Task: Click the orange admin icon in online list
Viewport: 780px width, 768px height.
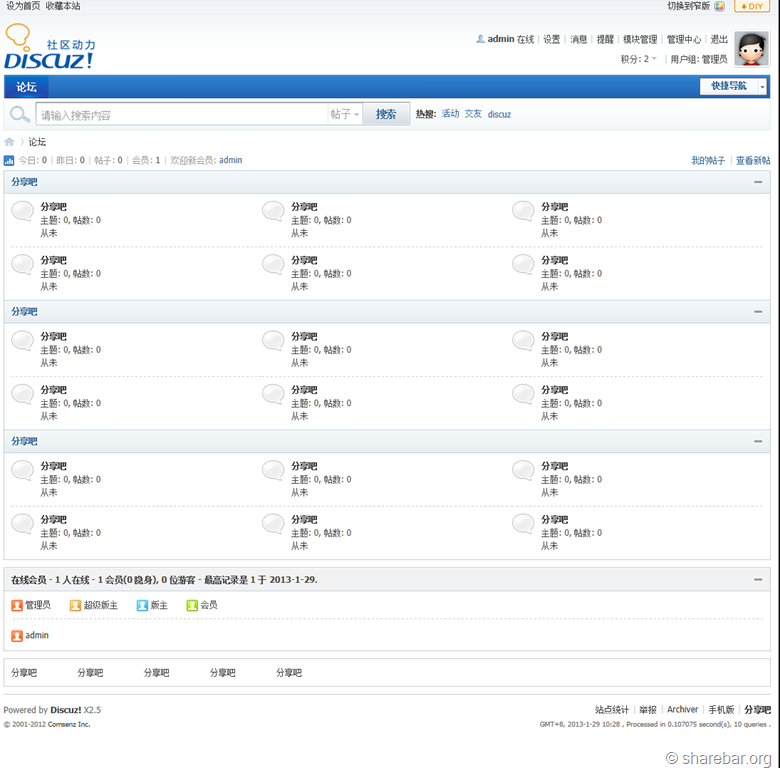Action: 17,636
